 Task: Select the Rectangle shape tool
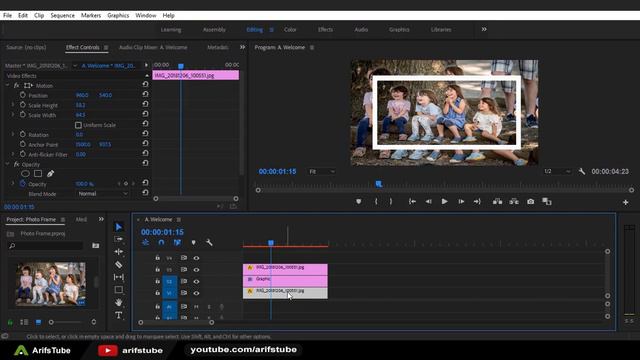[x=119, y=290]
